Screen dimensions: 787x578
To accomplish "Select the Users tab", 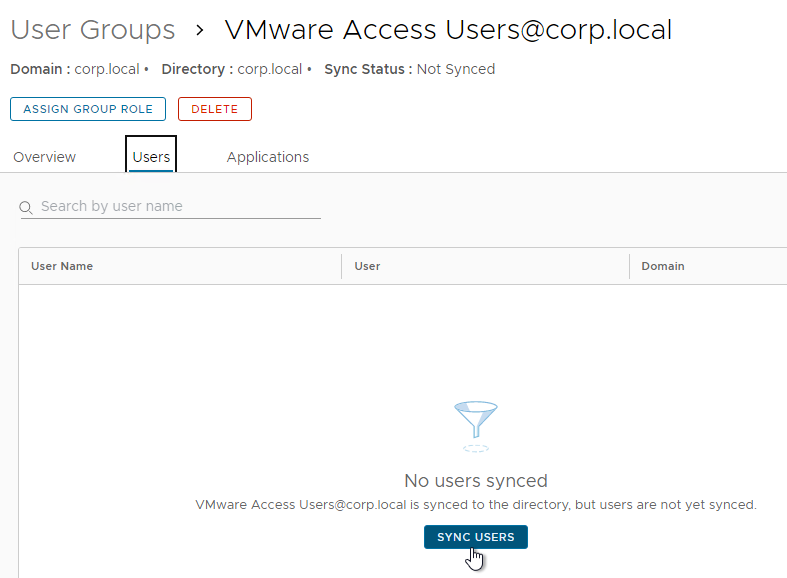I will pyautogui.click(x=151, y=157).
